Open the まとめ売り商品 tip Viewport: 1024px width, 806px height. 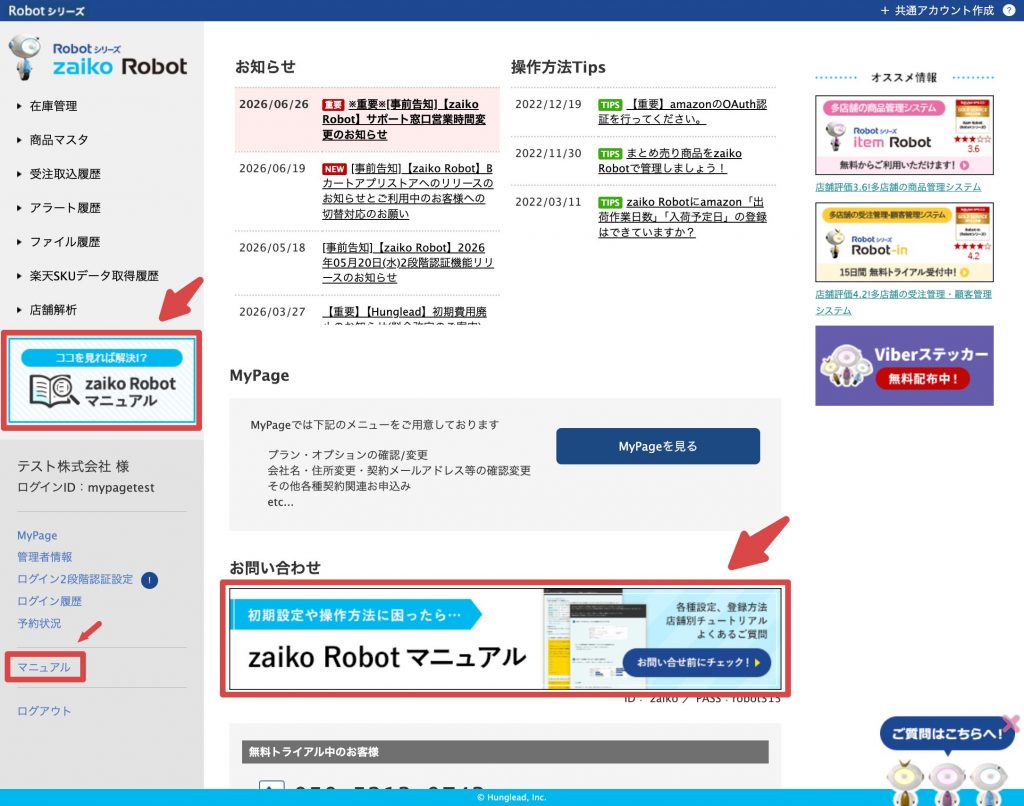[670, 161]
